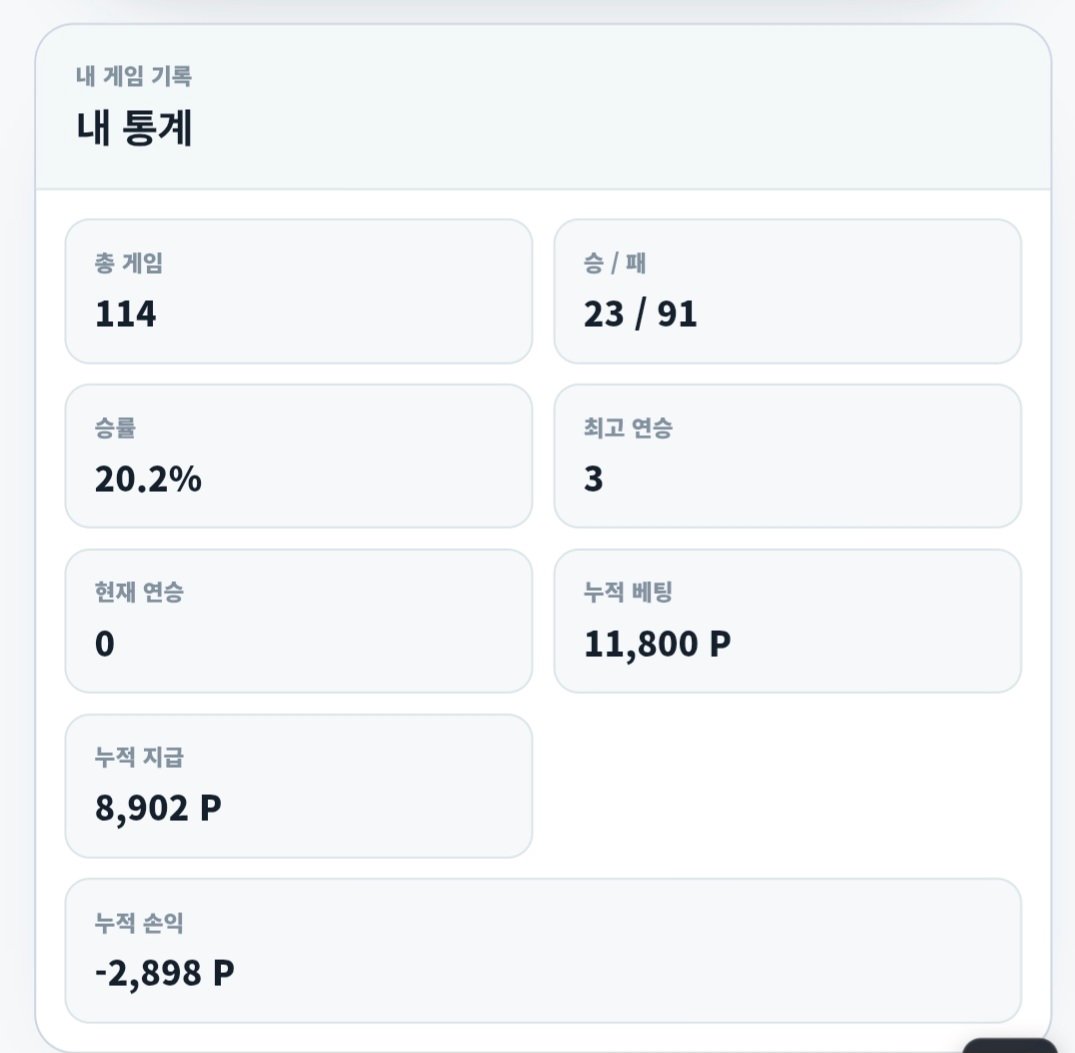The image size is (1075, 1053).
Task: Click the -2,898 P profit-loss value
Action: point(165,973)
